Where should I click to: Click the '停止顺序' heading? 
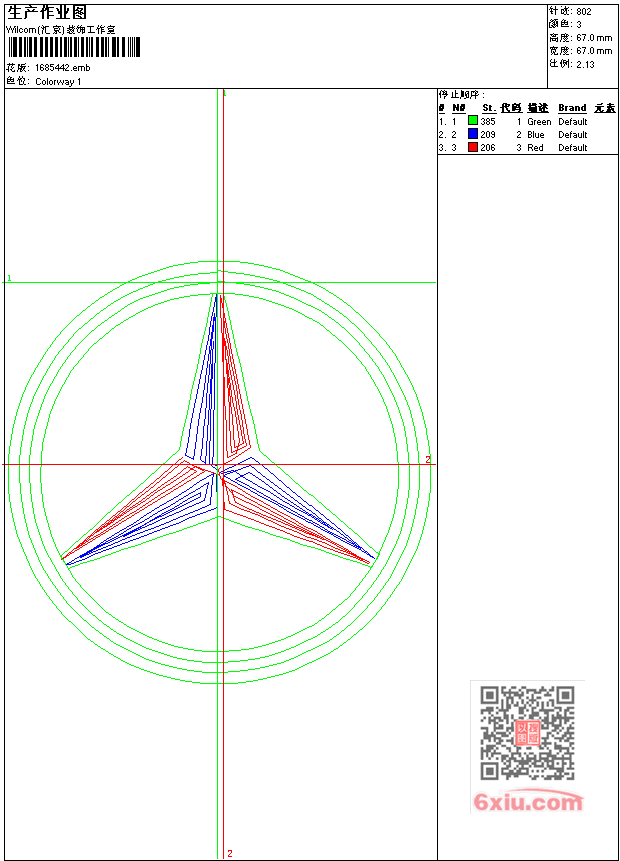pos(462,94)
